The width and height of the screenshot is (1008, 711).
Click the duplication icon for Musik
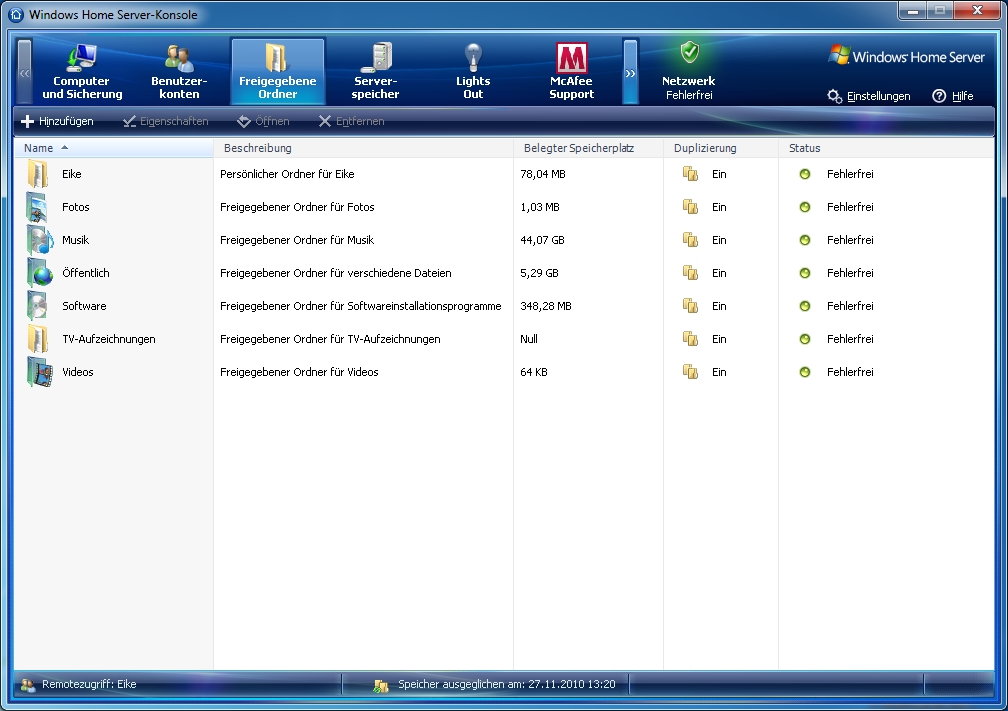click(x=690, y=240)
